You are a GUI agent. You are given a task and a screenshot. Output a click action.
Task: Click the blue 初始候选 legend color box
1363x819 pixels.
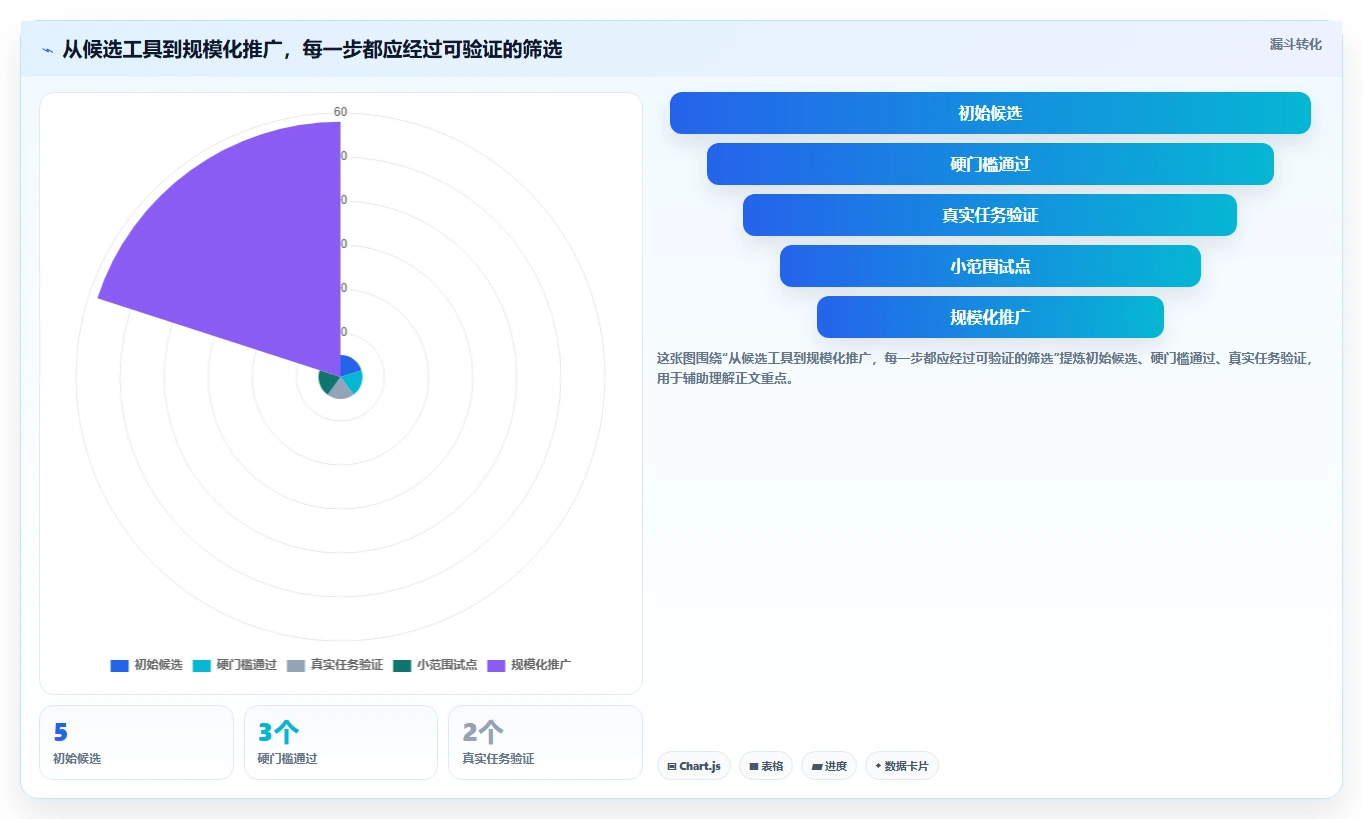click(x=119, y=665)
